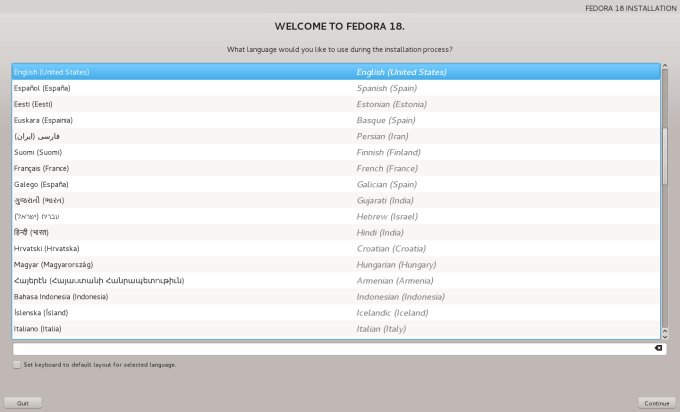This screenshot has width=680, height=412.
Task: Select Suomi (Suomi) language
Action: point(336,152)
